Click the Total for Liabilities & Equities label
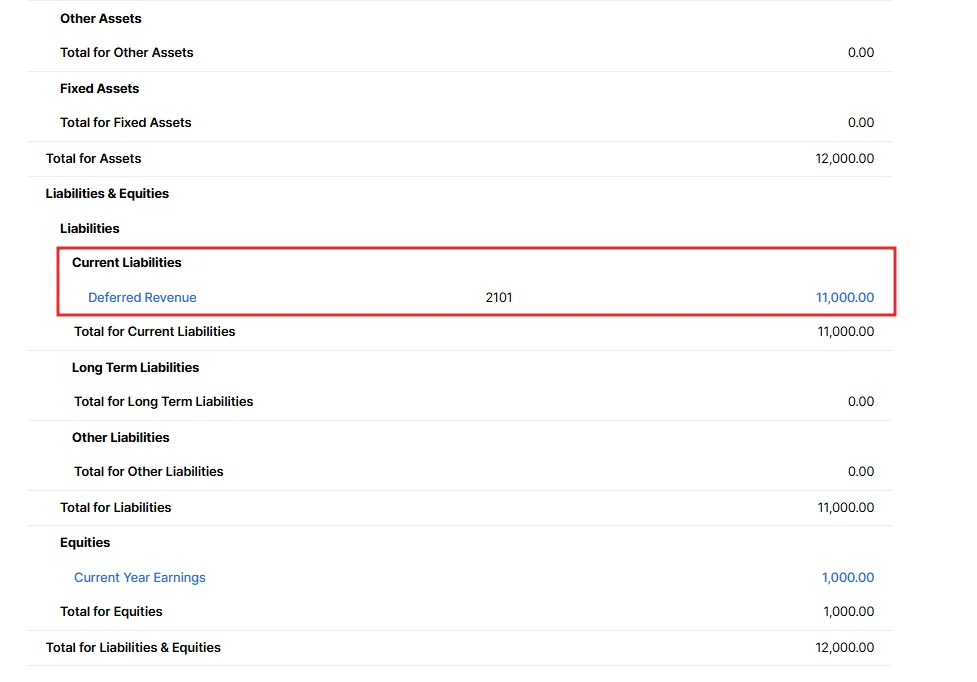 click(x=133, y=647)
